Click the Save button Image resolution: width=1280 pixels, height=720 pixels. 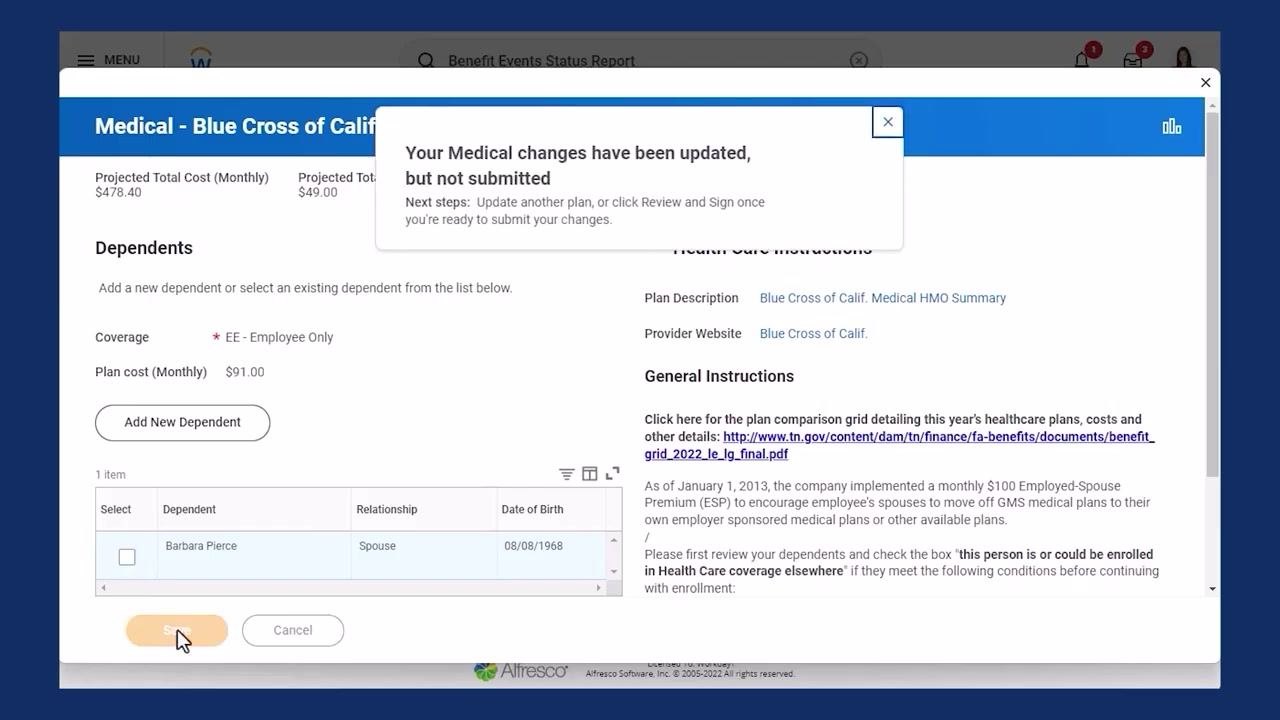coord(177,630)
